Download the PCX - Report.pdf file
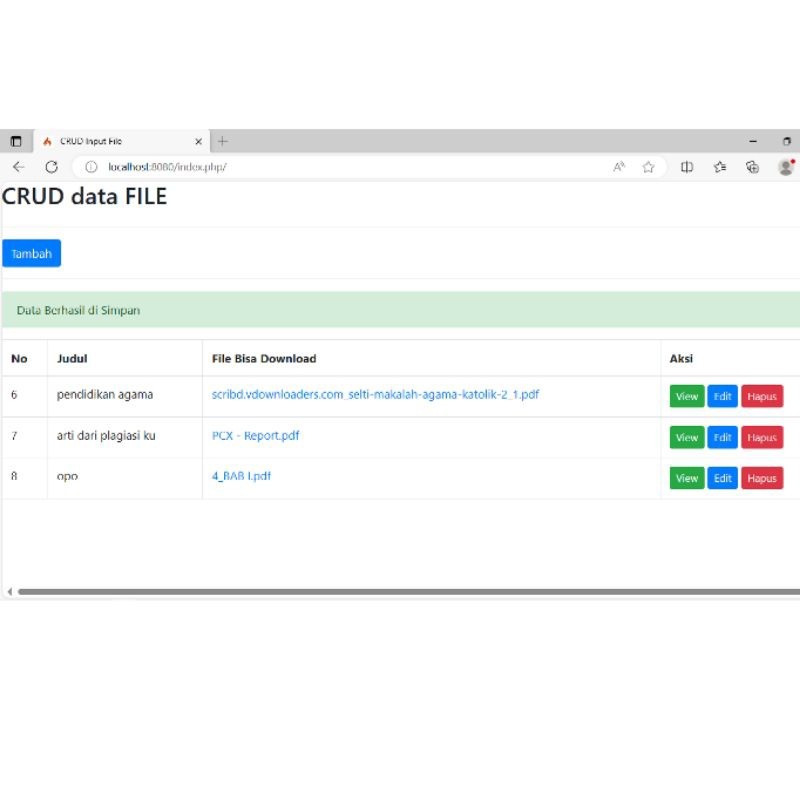The height and width of the screenshot is (800, 800). pos(254,436)
